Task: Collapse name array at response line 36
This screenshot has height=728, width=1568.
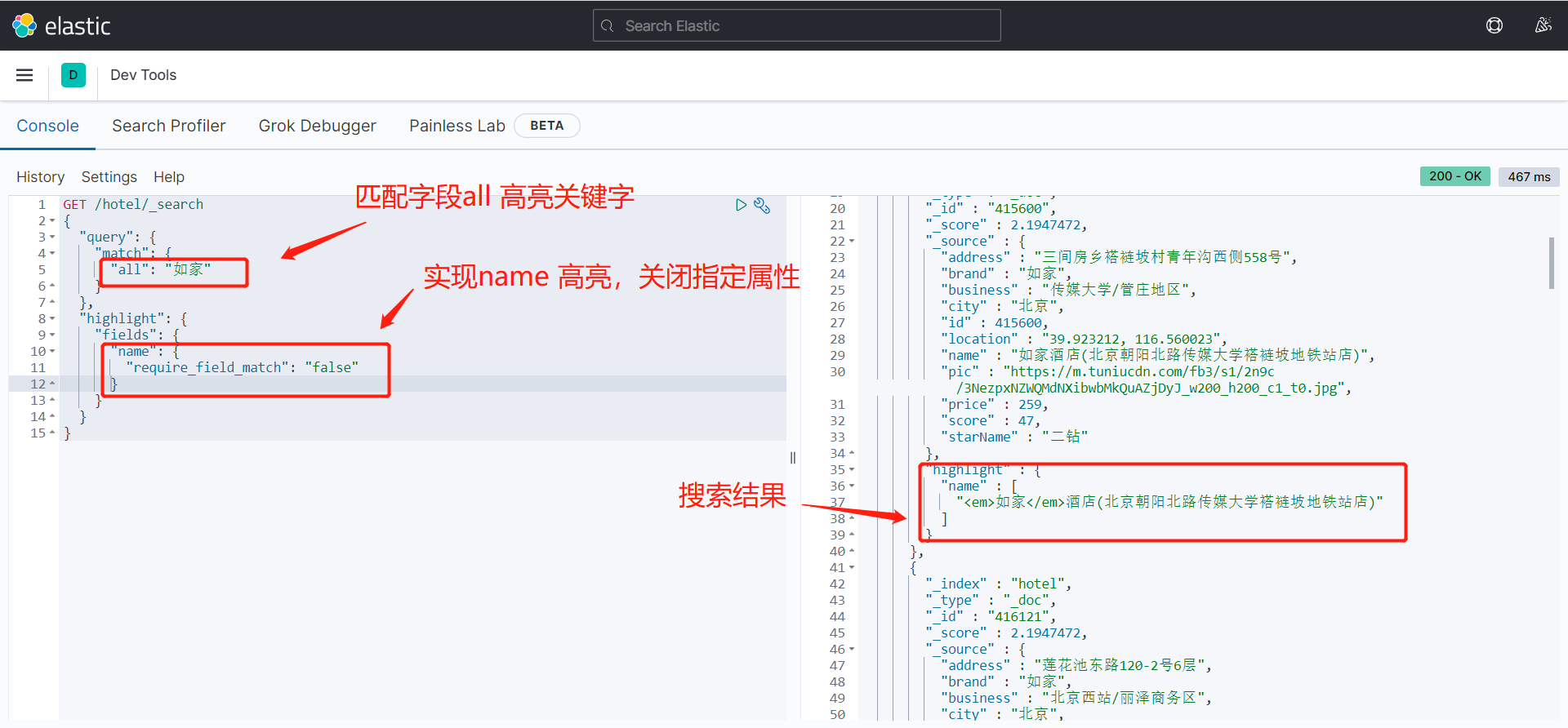Action: (x=852, y=486)
